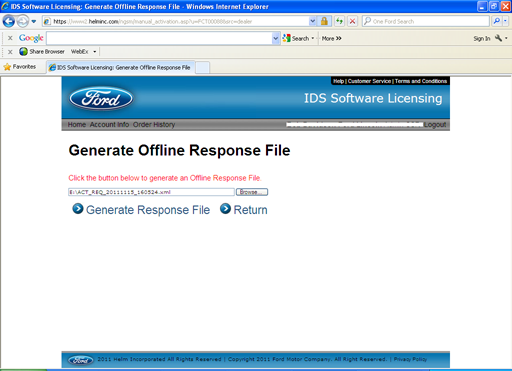Open the Help link
The height and width of the screenshot is (371, 512).
338,81
